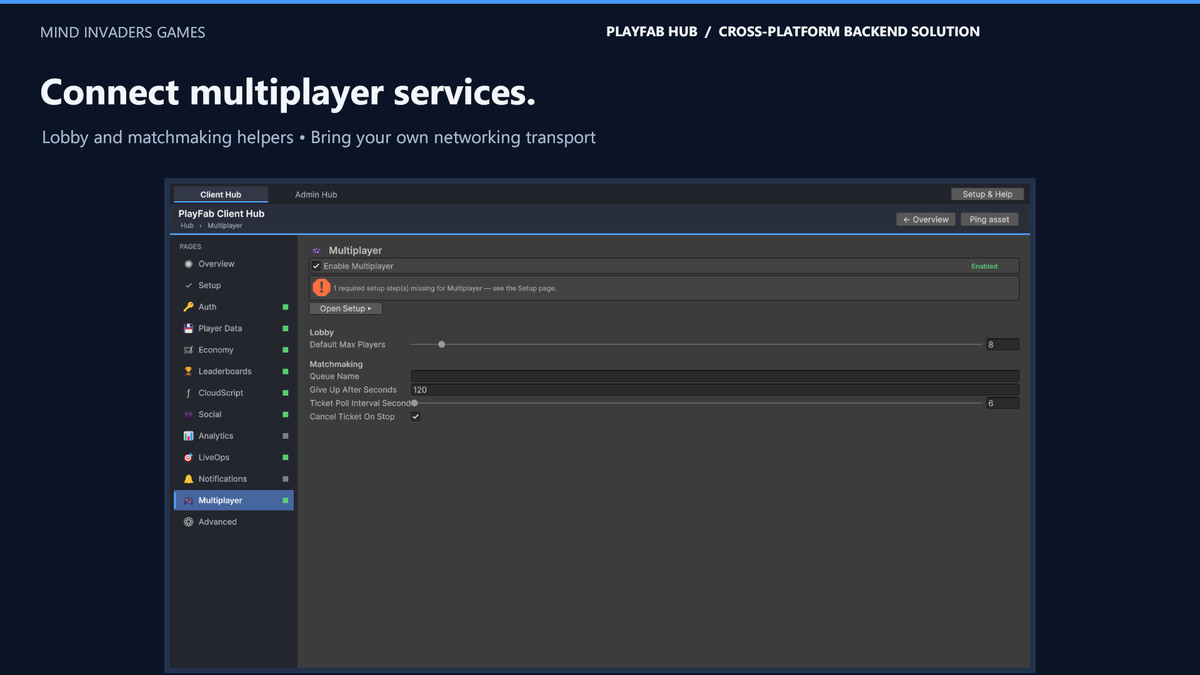Click the green status square beside Leaderboards
This screenshot has width=1200, height=675.
285,371
